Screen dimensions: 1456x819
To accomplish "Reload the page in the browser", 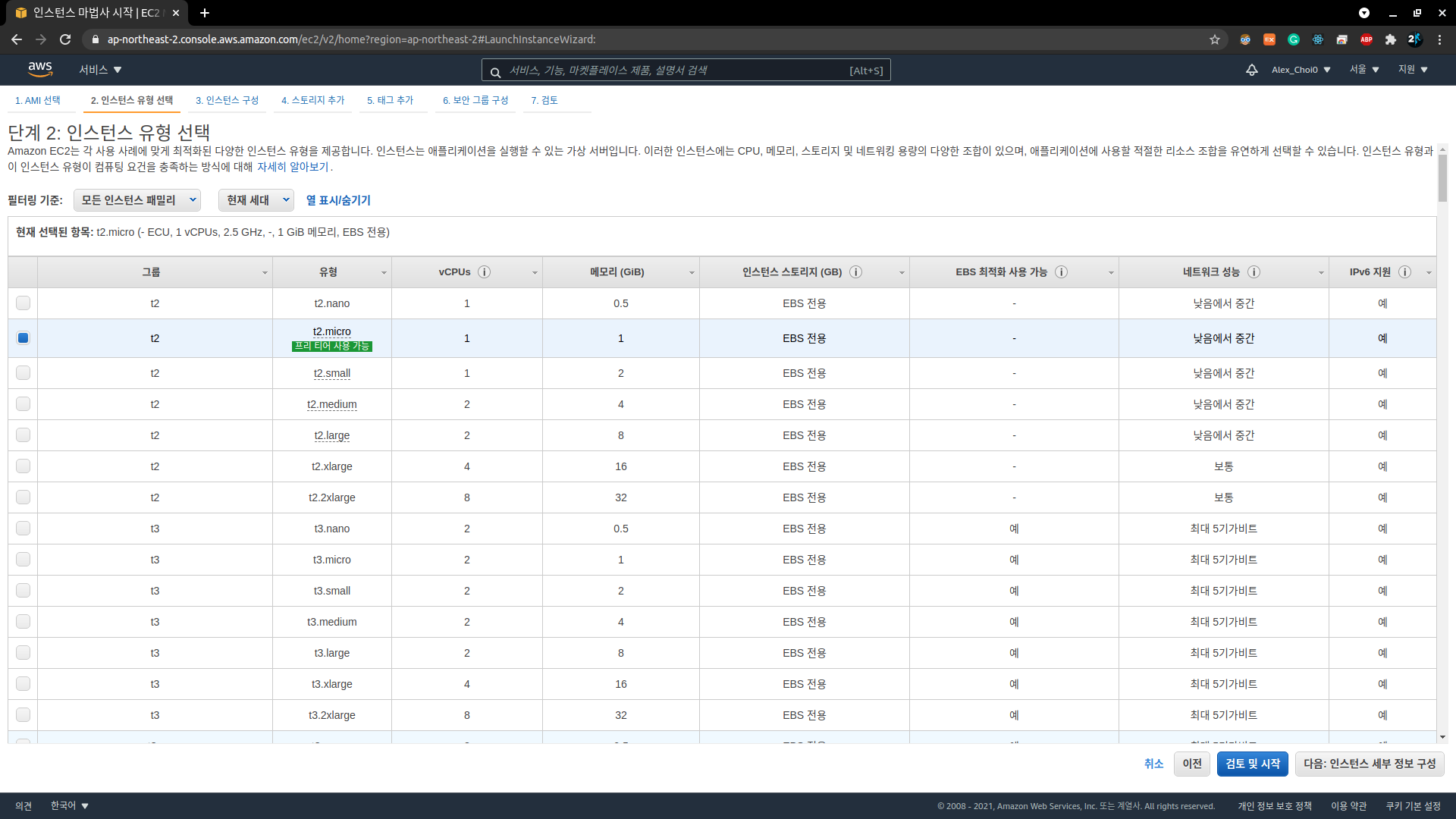I will [x=65, y=39].
